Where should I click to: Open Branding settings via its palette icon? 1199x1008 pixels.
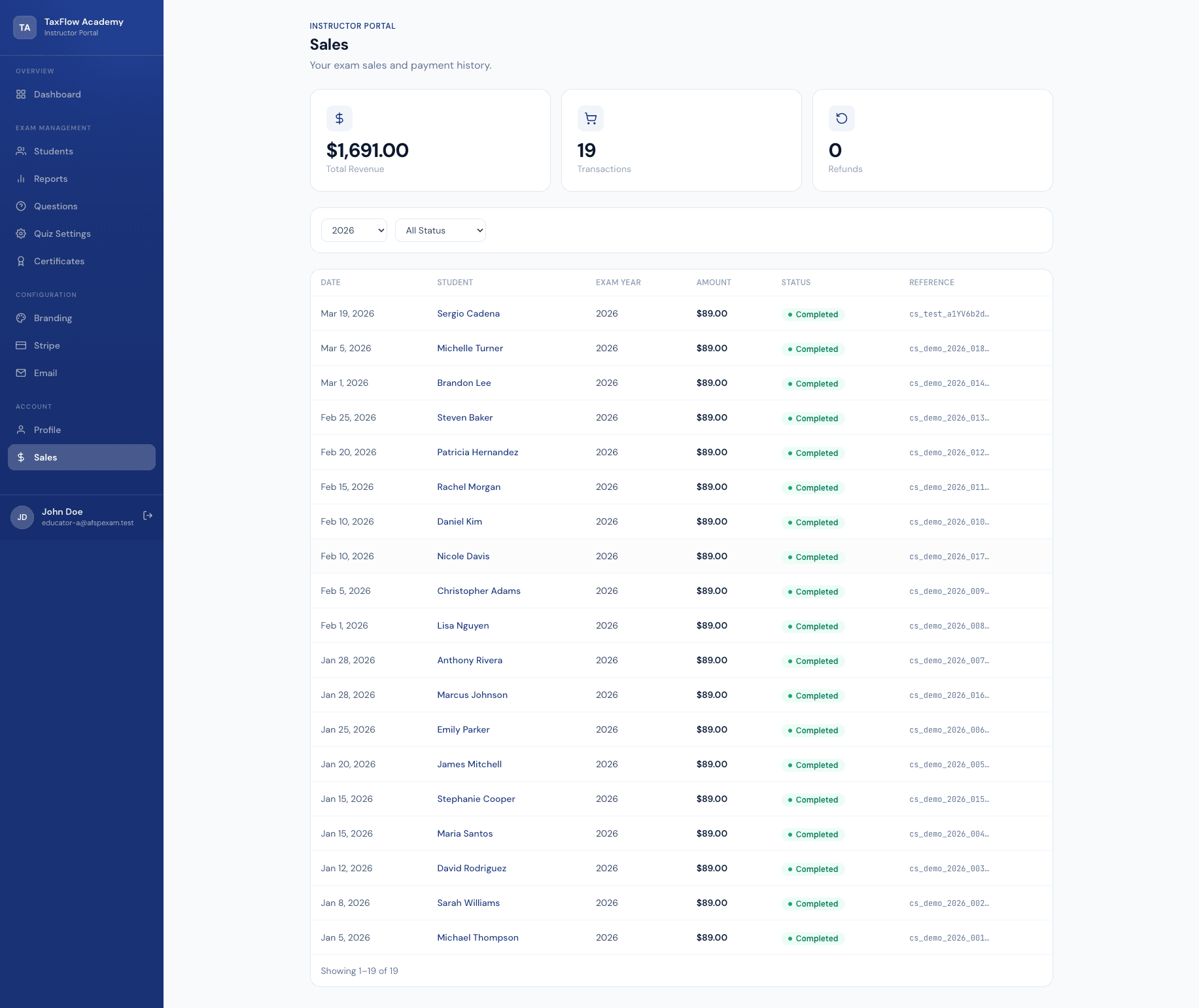click(x=21, y=318)
